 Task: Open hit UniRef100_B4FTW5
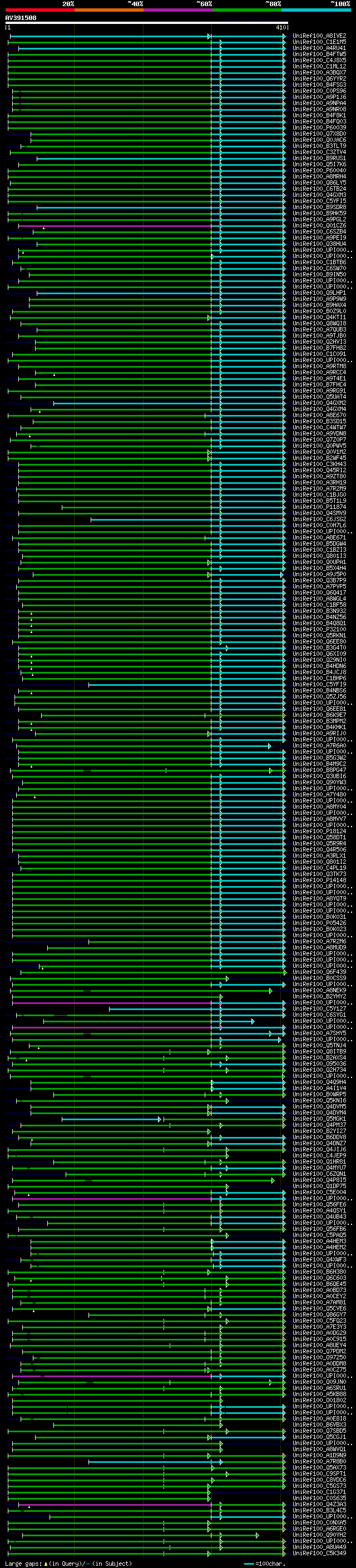point(319,54)
